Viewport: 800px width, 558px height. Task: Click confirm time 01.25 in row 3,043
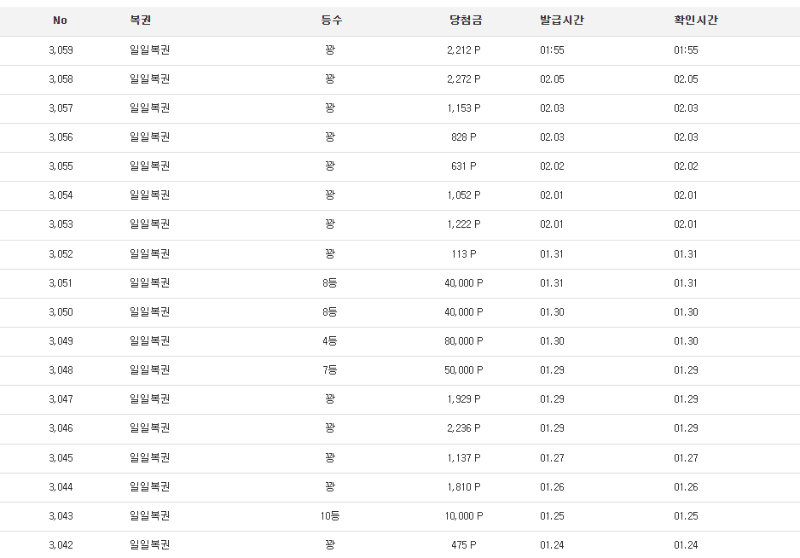coord(686,516)
